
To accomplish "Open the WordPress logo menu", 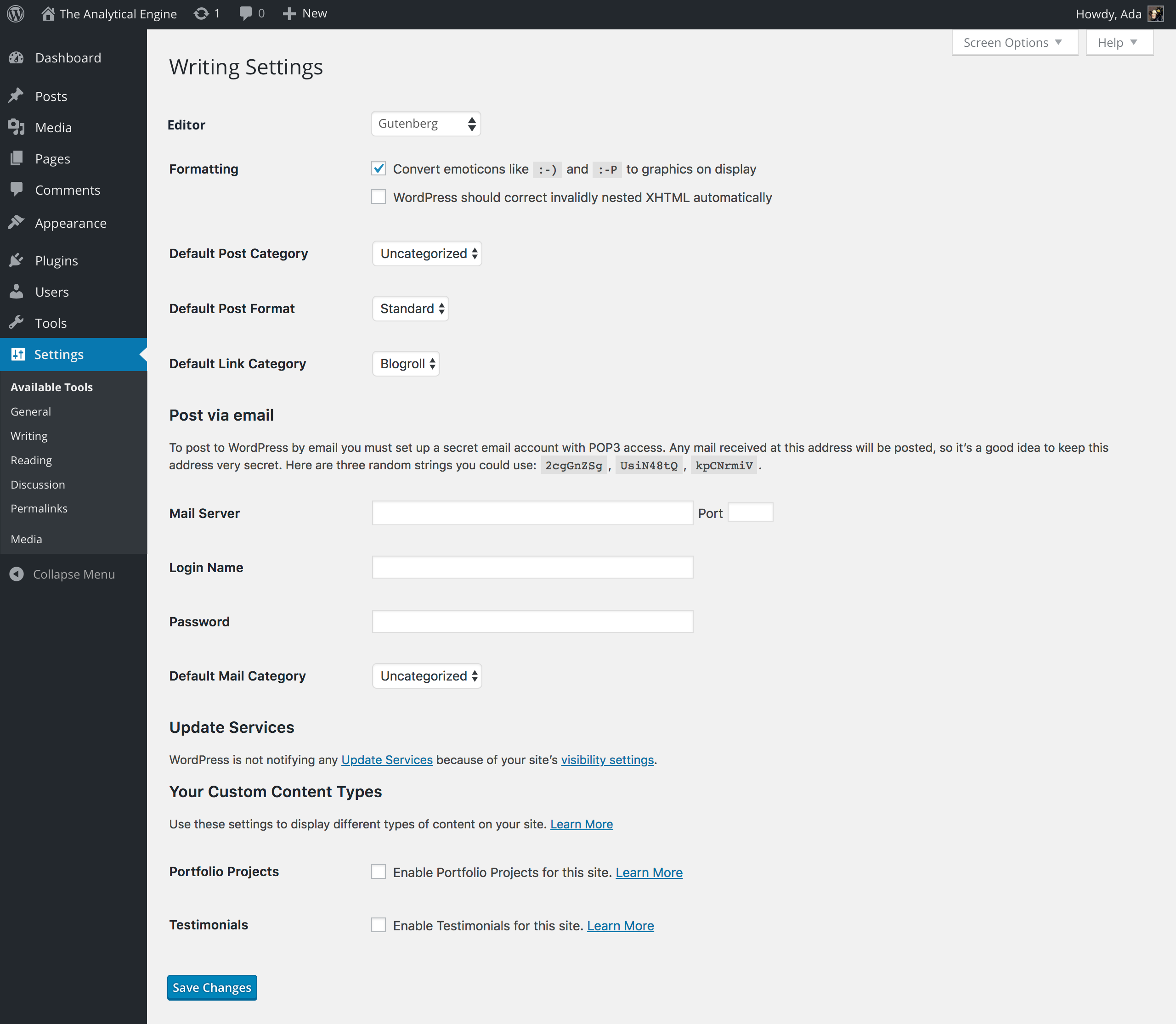I will coord(15,13).
